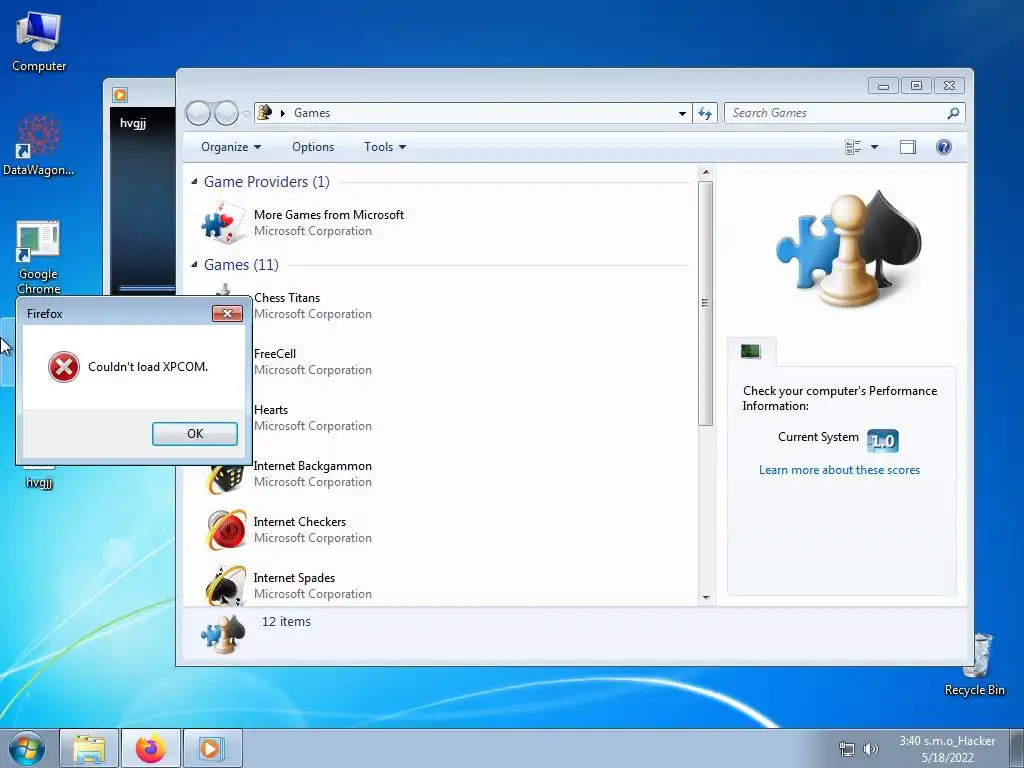Click media player icon in background window
This screenshot has width=1024, height=768.
coord(120,95)
